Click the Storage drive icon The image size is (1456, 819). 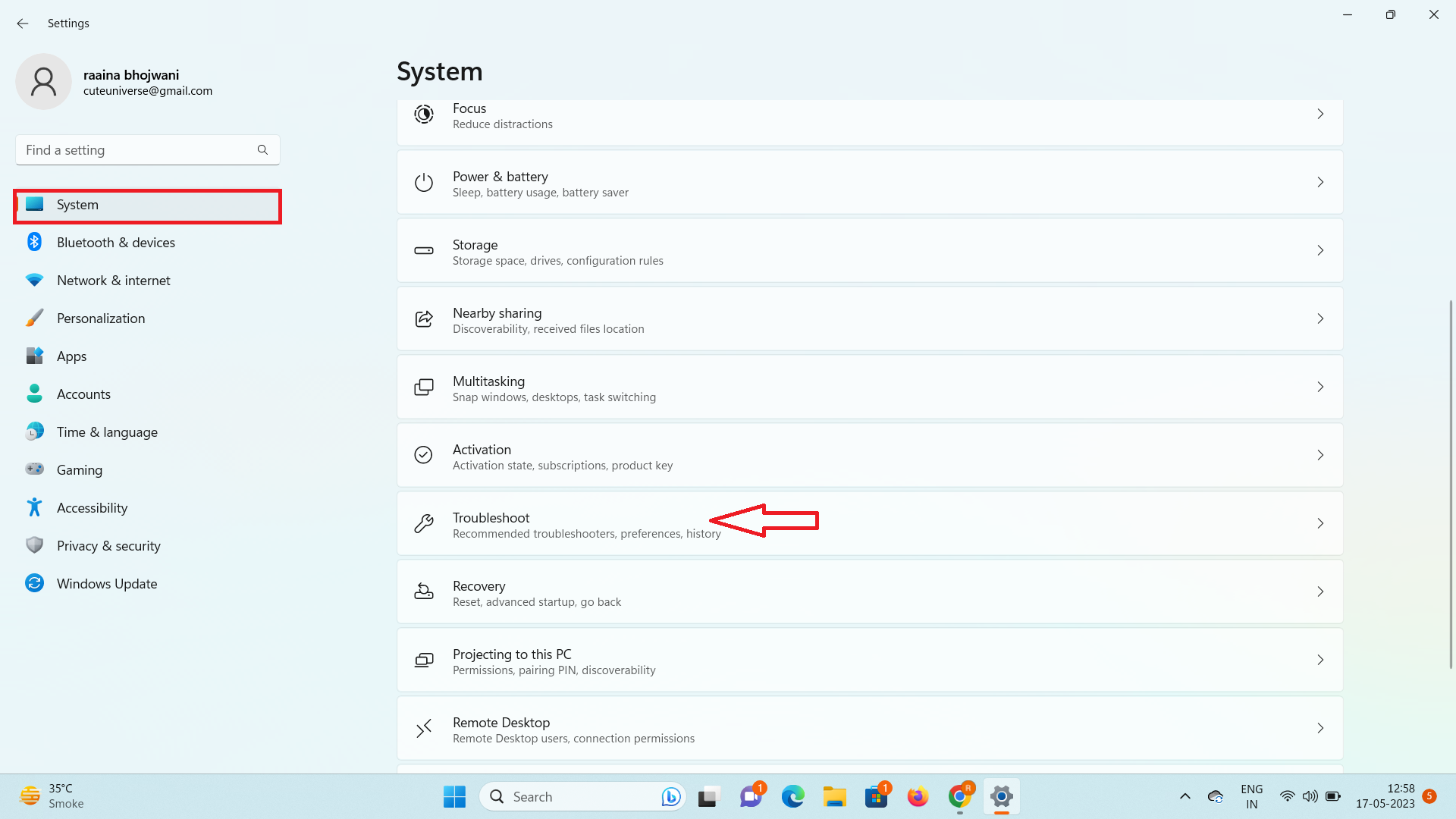click(423, 251)
